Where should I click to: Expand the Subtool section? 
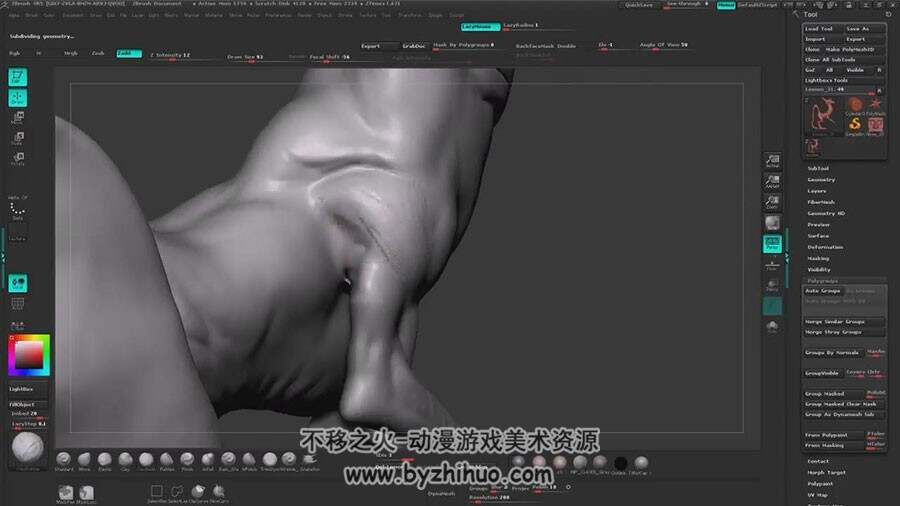[818, 169]
